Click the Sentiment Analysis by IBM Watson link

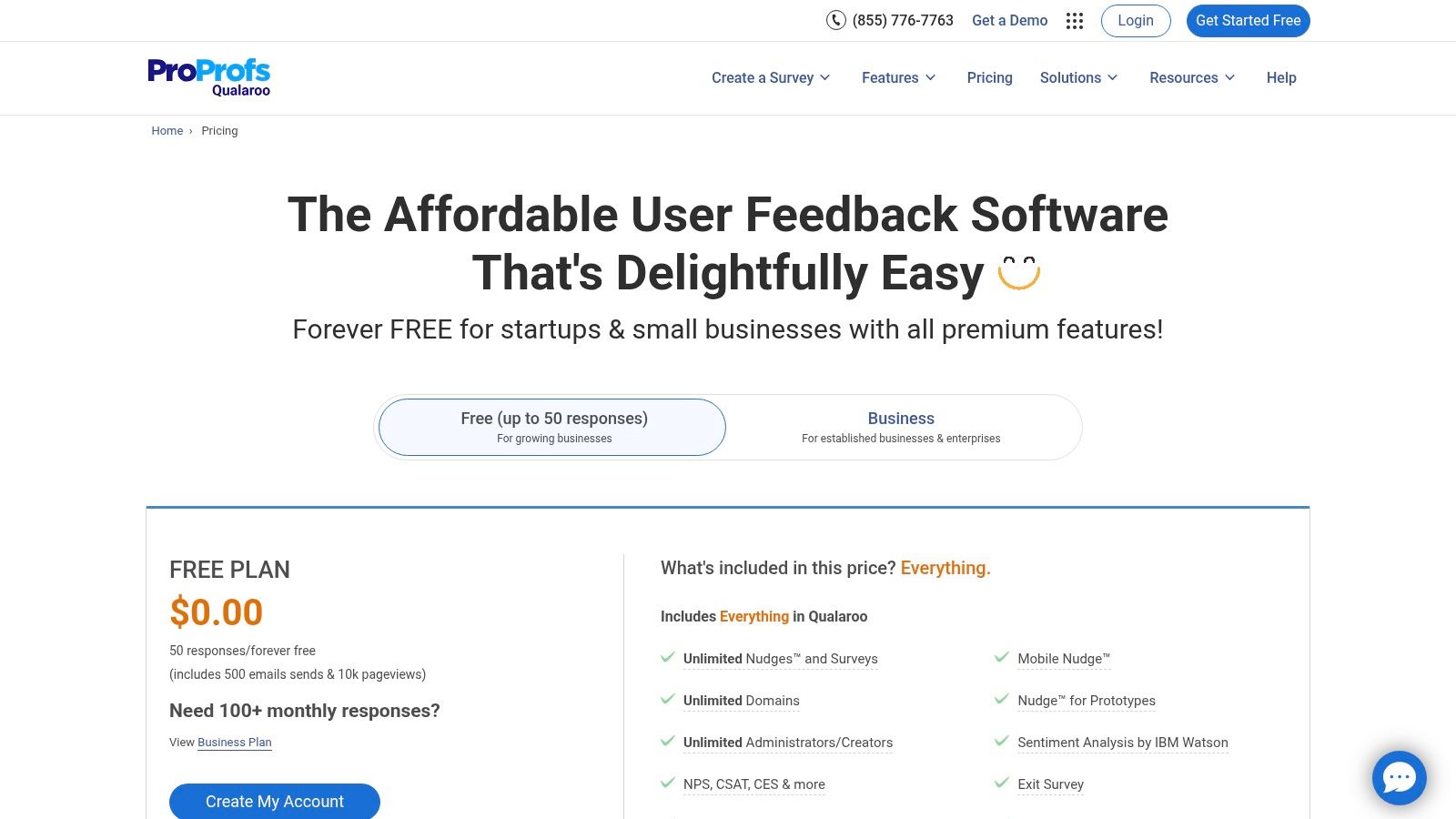pos(1122,743)
